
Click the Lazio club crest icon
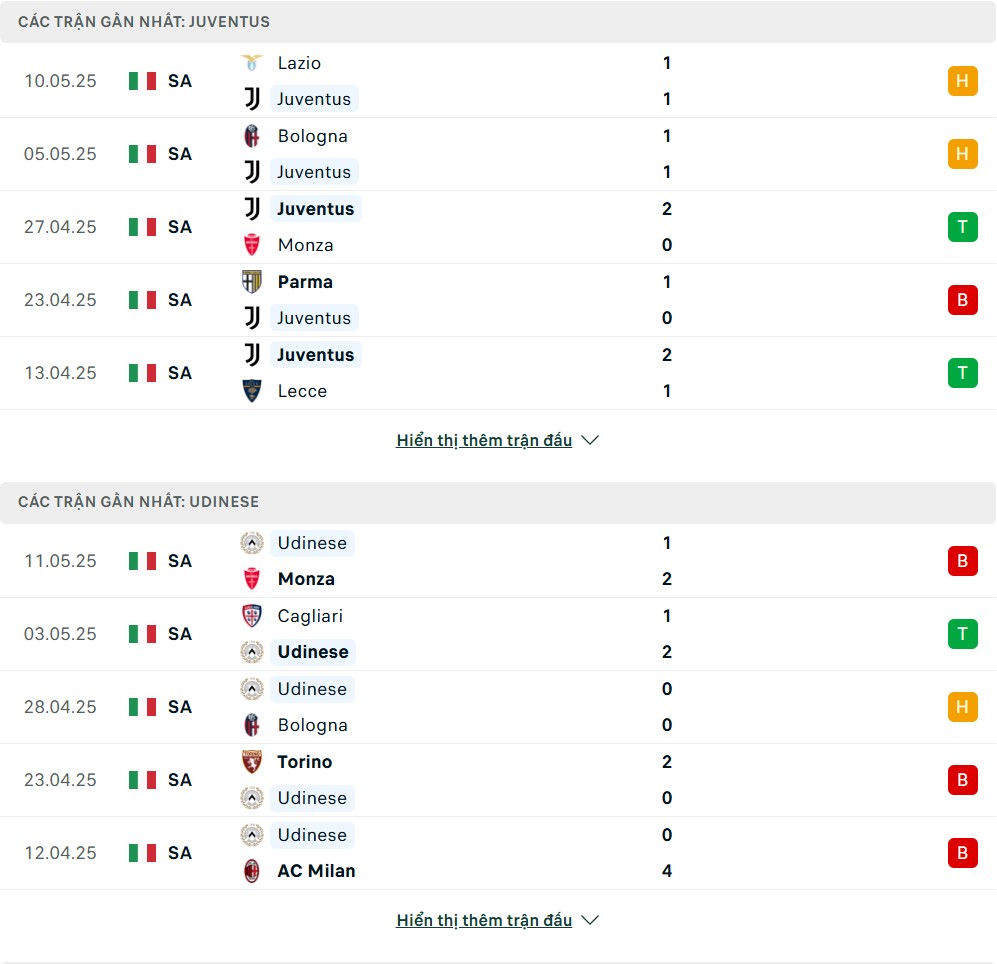(x=252, y=63)
